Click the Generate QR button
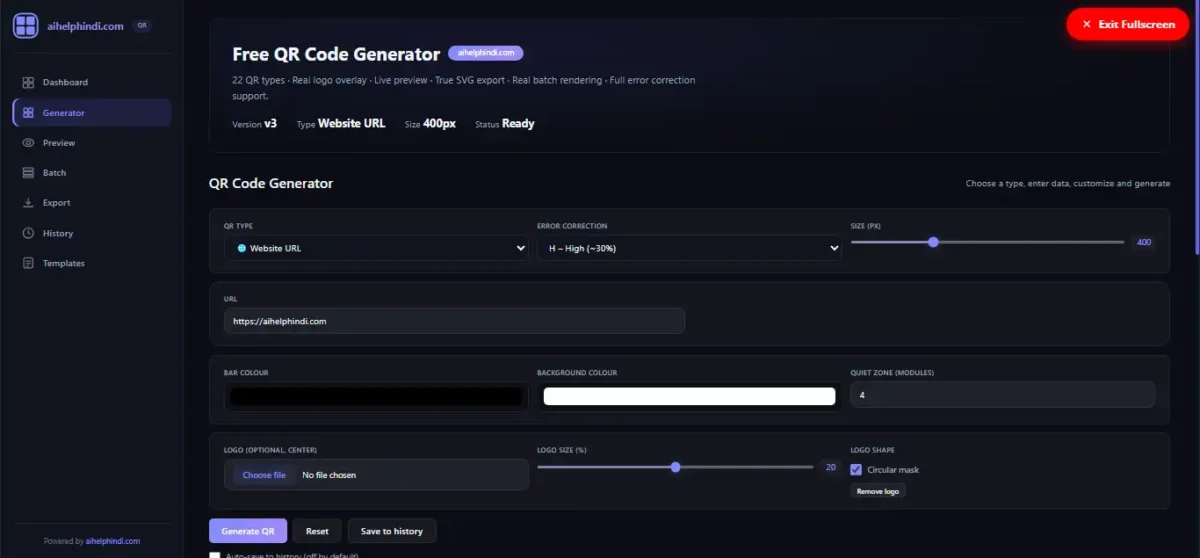The height and width of the screenshot is (558, 1200). (248, 531)
